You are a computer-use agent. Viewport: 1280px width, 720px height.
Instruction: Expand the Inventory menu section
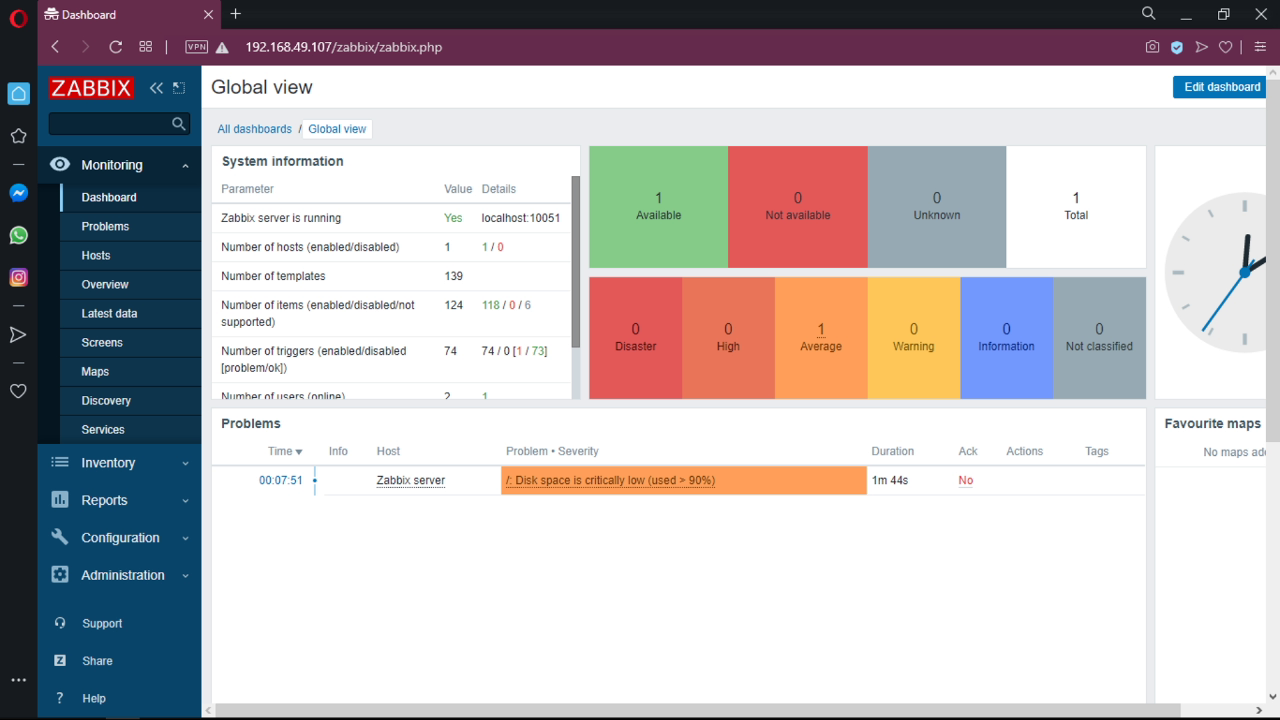click(x=120, y=463)
